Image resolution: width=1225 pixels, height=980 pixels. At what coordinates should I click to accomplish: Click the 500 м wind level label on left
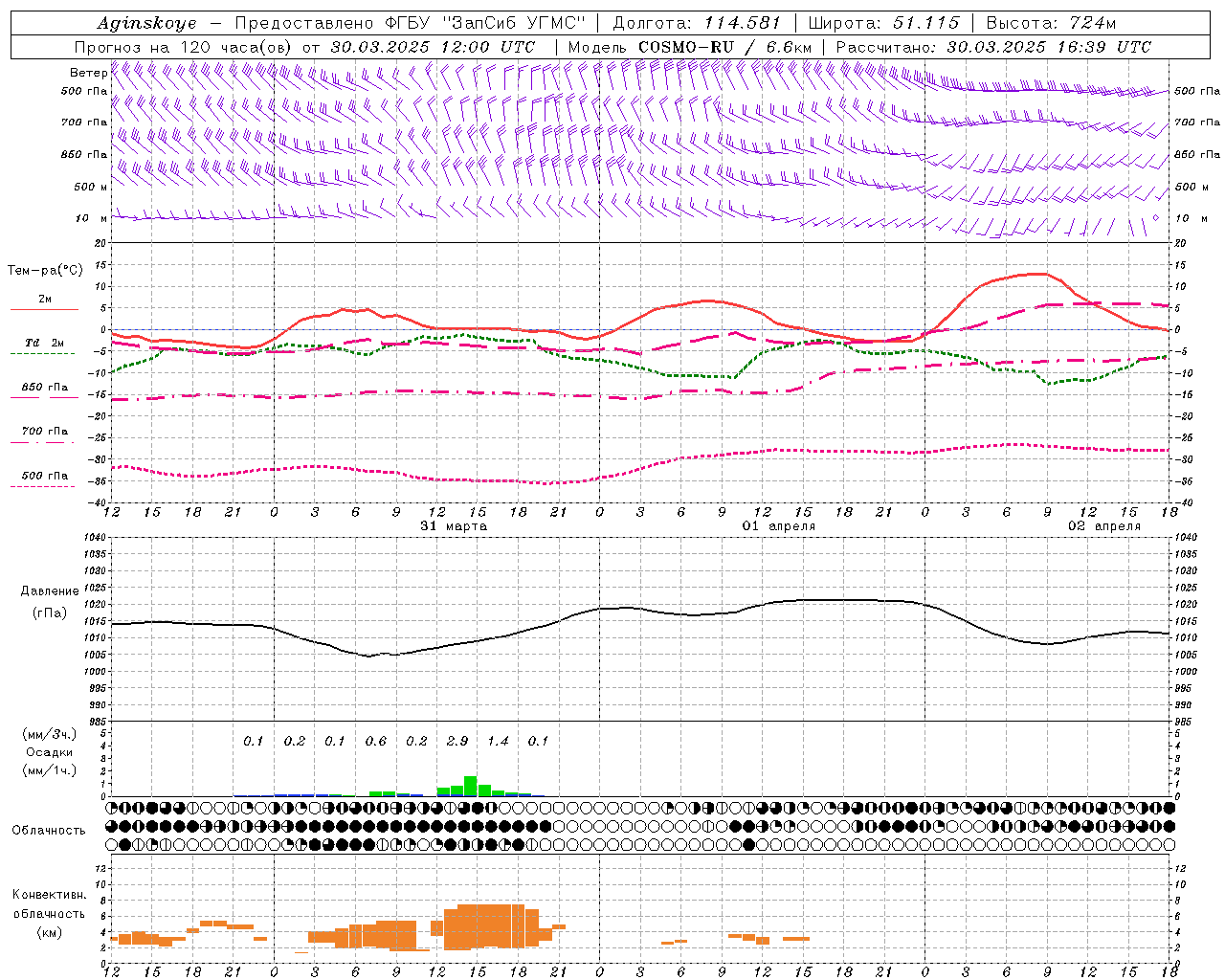(92, 187)
